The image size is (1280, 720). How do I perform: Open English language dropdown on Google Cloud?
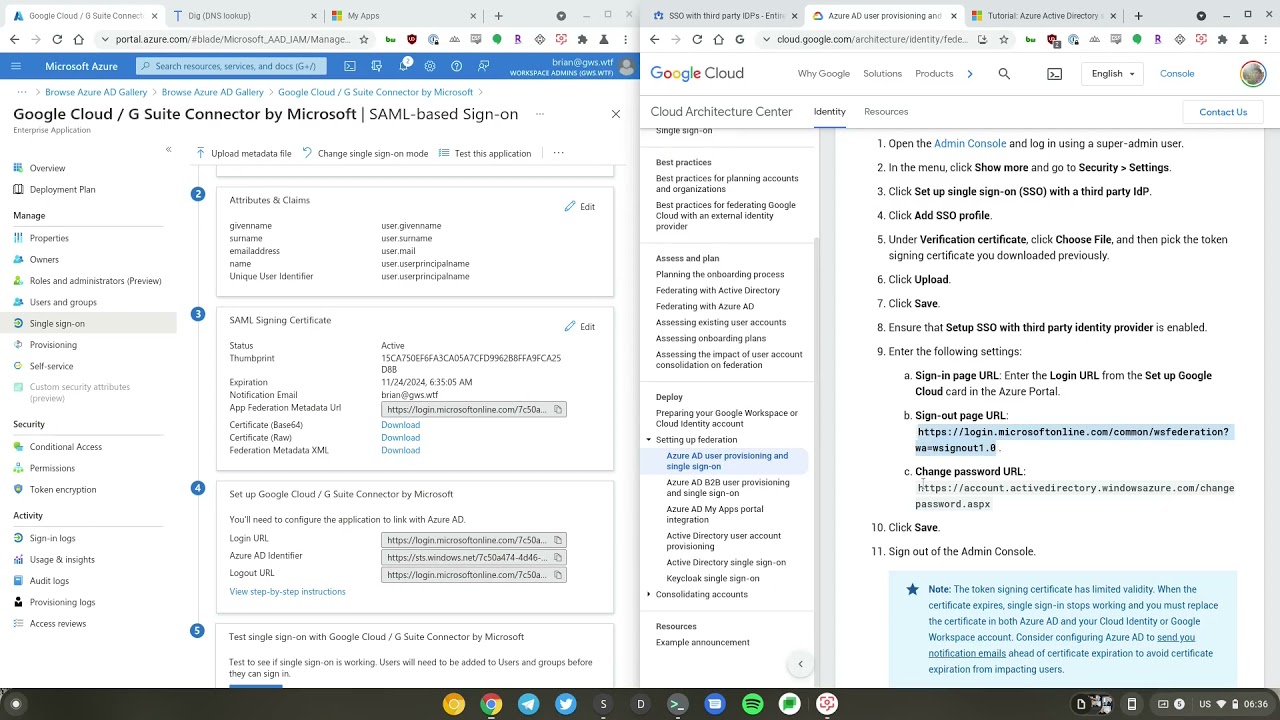pos(1113,74)
